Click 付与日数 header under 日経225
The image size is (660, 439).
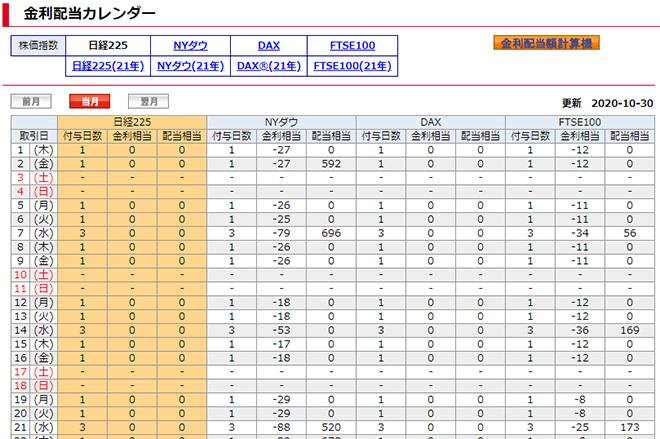[82, 136]
